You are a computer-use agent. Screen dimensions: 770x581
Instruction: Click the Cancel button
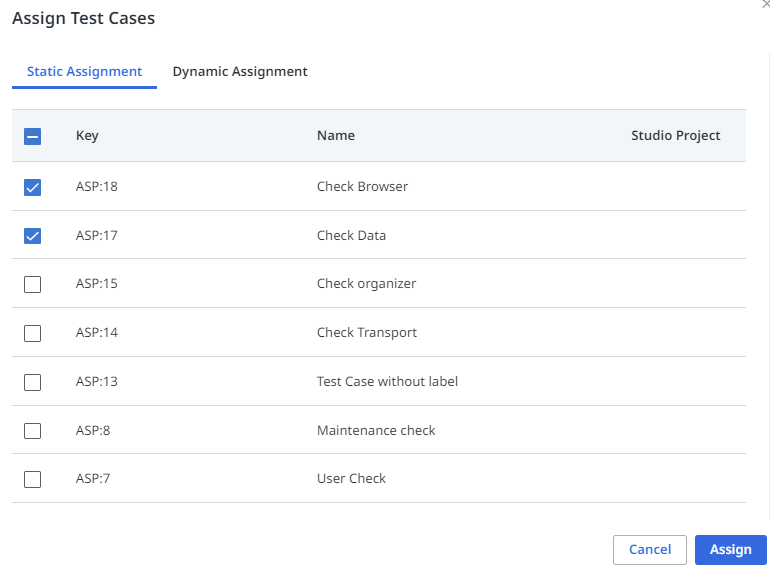pos(649,550)
